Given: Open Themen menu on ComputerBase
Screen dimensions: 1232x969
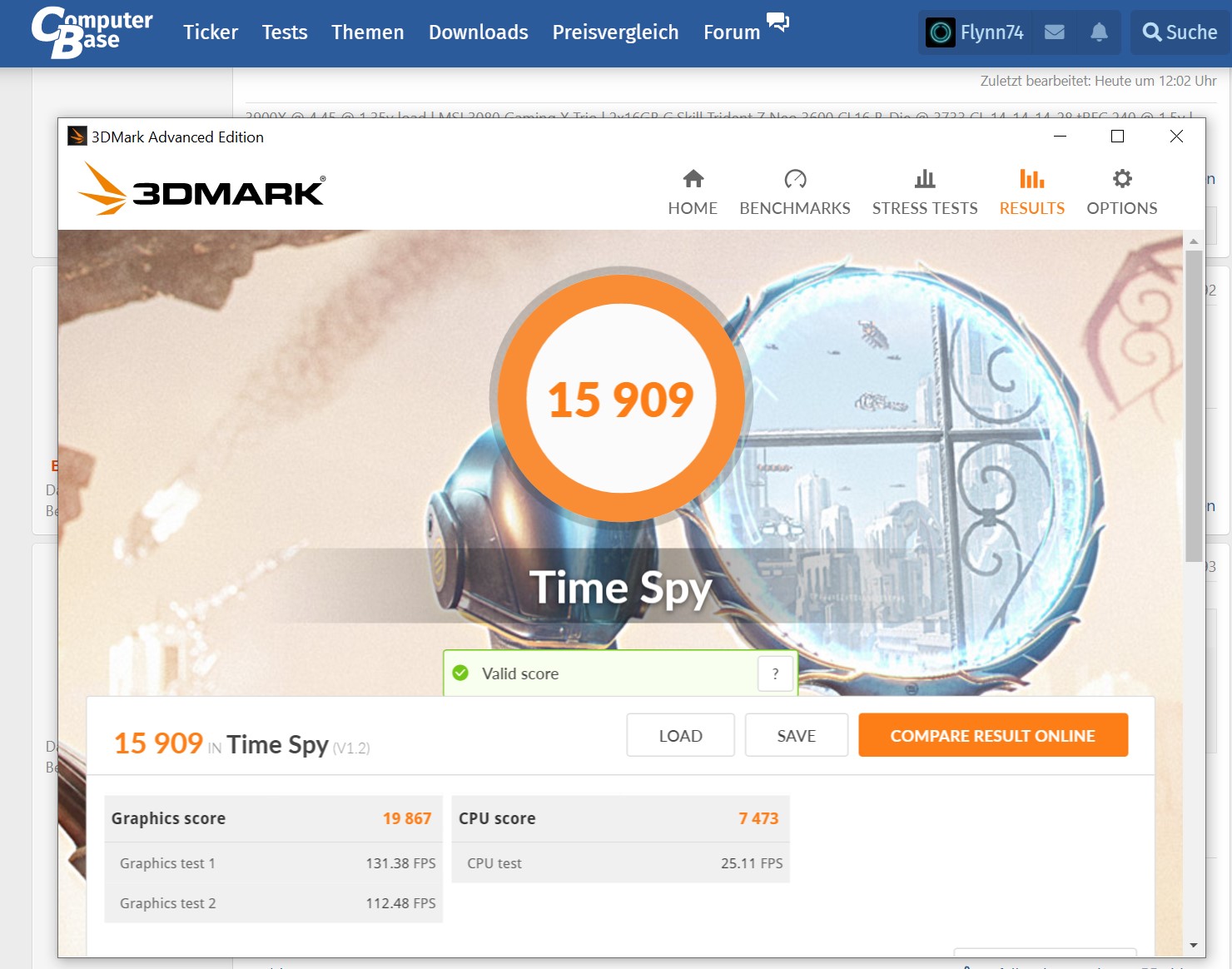Looking at the screenshot, I should point(368,32).
